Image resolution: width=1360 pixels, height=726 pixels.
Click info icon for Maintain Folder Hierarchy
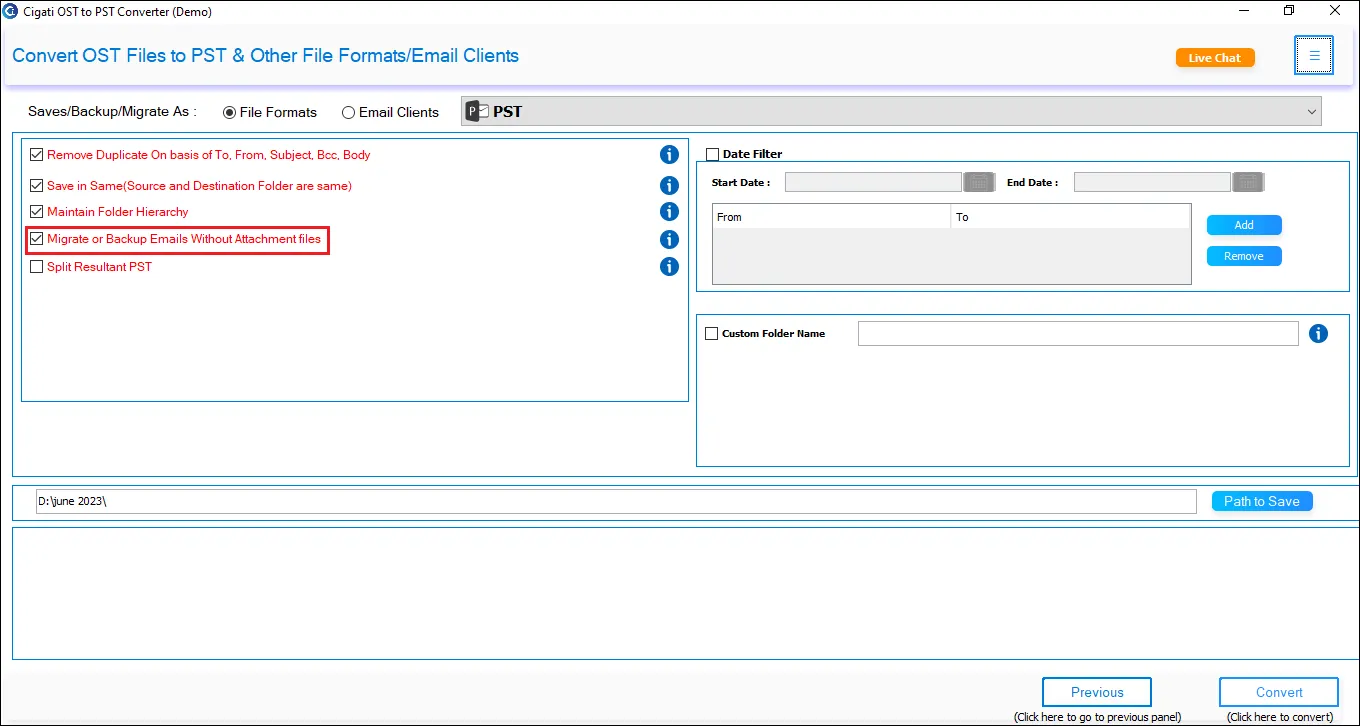point(669,211)
